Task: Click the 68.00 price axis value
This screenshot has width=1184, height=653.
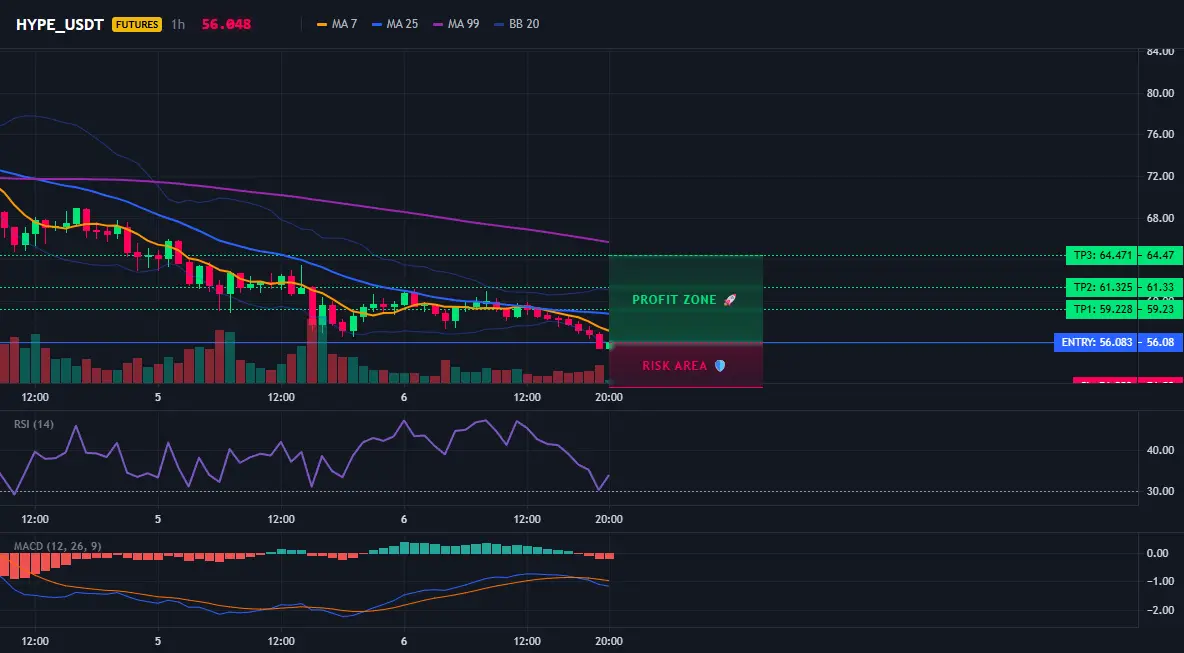Action: click(x=1160, y=218)
